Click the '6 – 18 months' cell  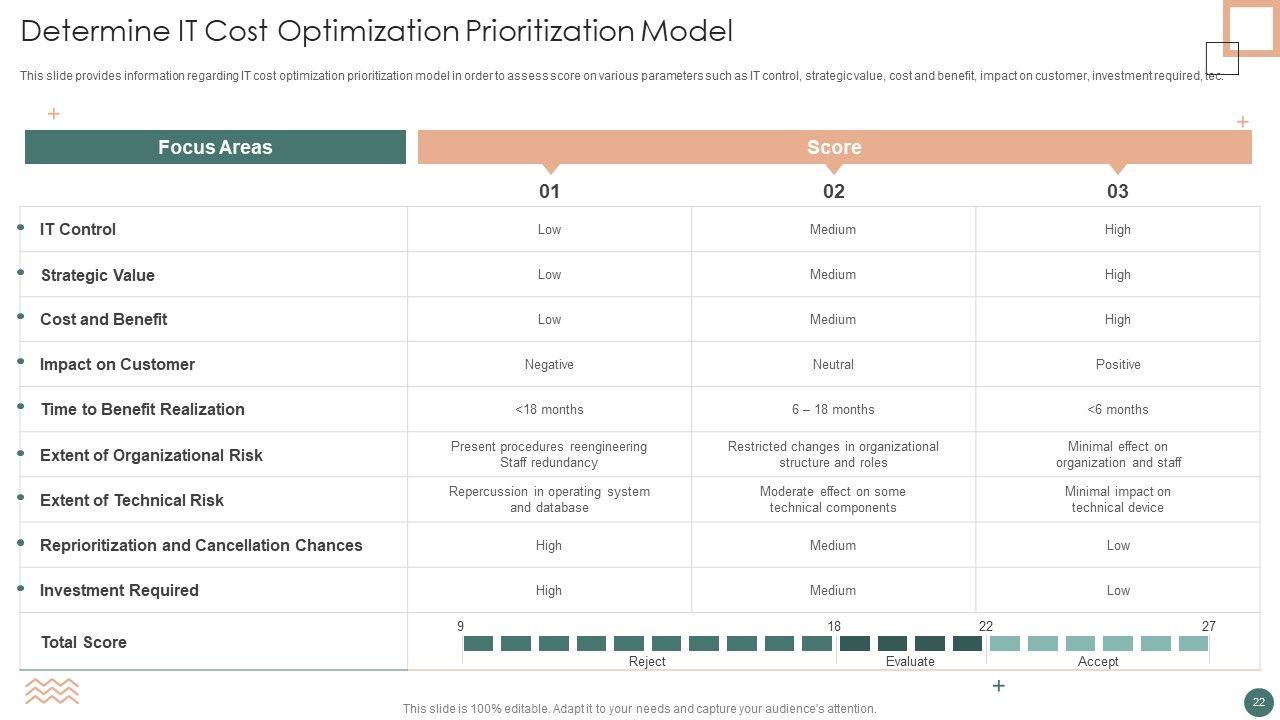(x=833, y=409)
